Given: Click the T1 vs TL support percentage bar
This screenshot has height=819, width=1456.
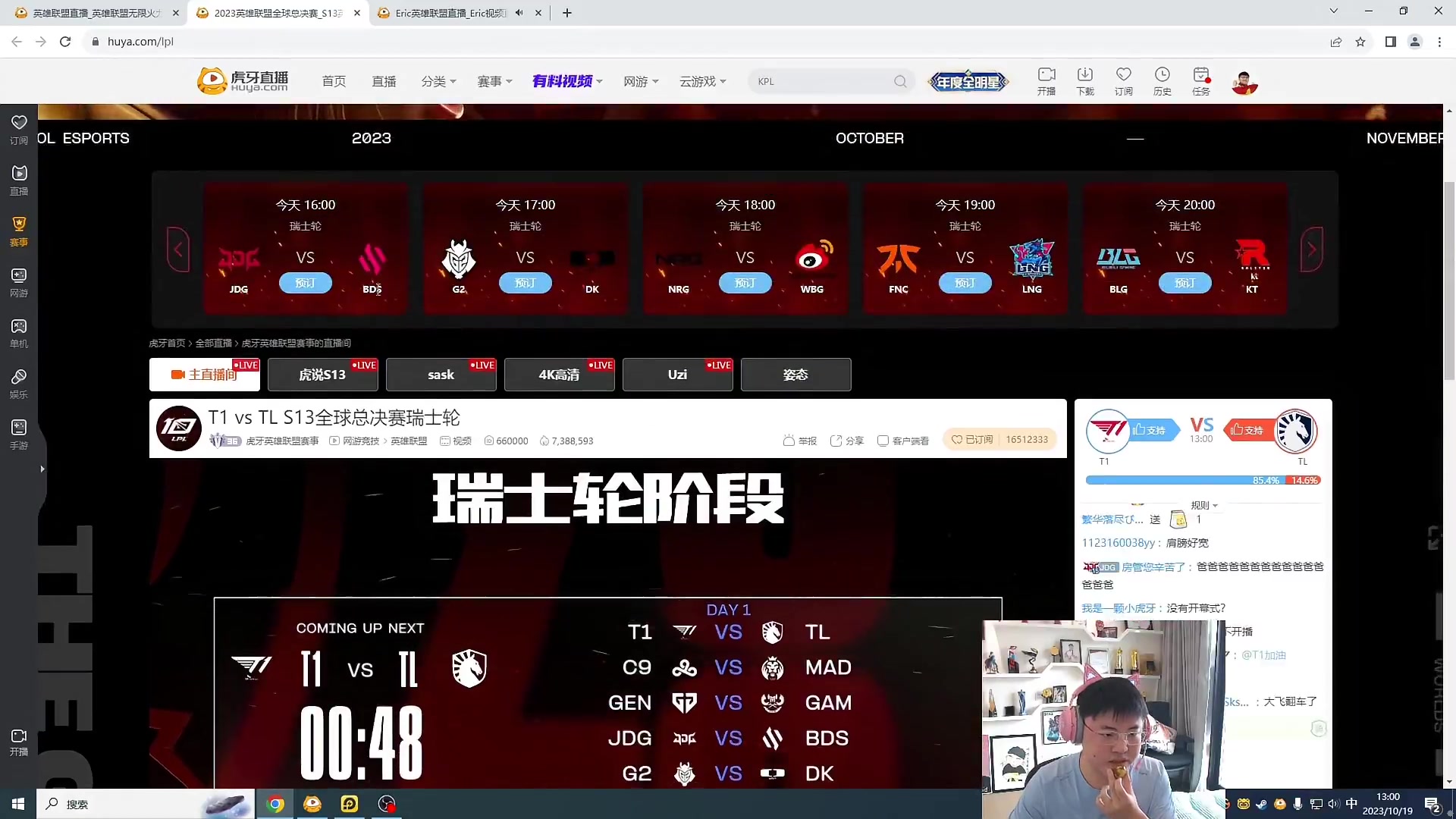Looking at the screenshot, I should tap(1203, 480).
